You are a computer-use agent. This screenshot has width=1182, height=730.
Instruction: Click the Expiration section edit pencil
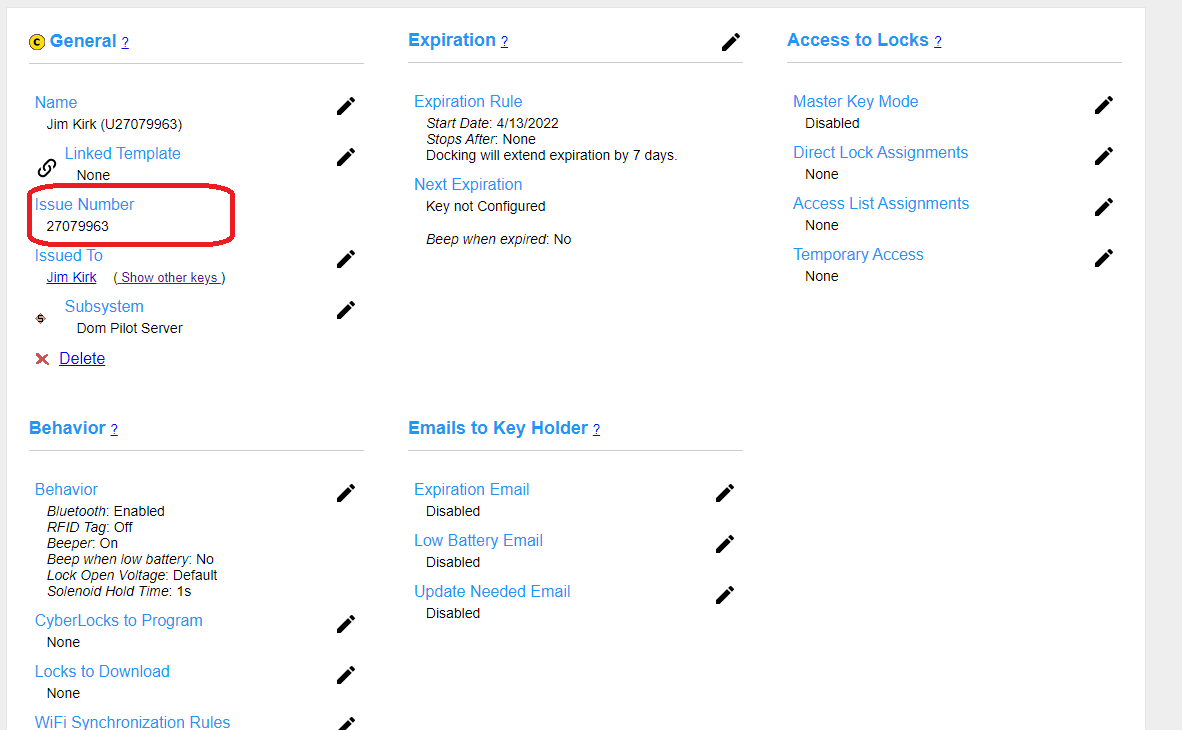point(731,42)
